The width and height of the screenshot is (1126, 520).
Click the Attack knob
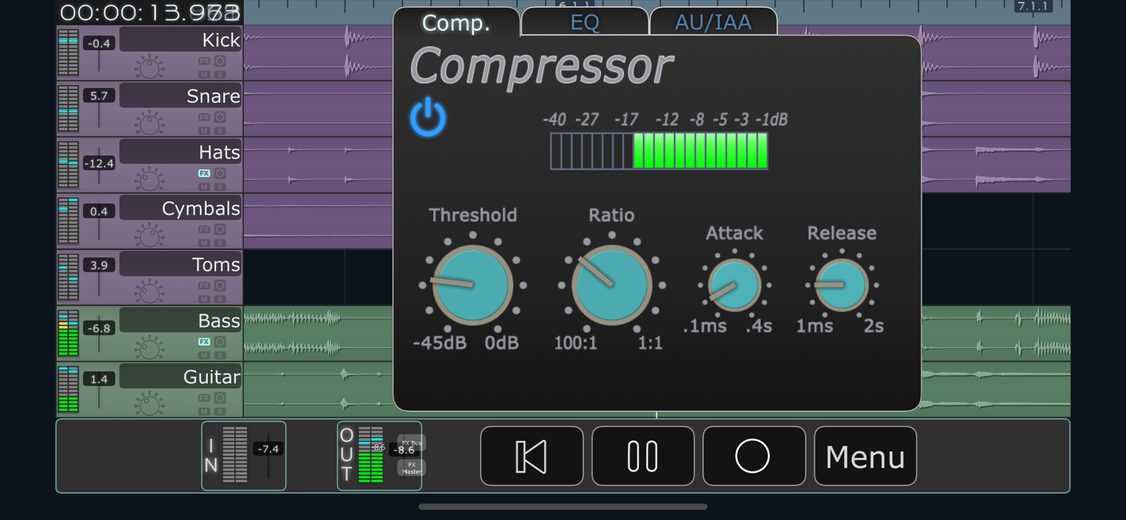click(x=734, y=285)
